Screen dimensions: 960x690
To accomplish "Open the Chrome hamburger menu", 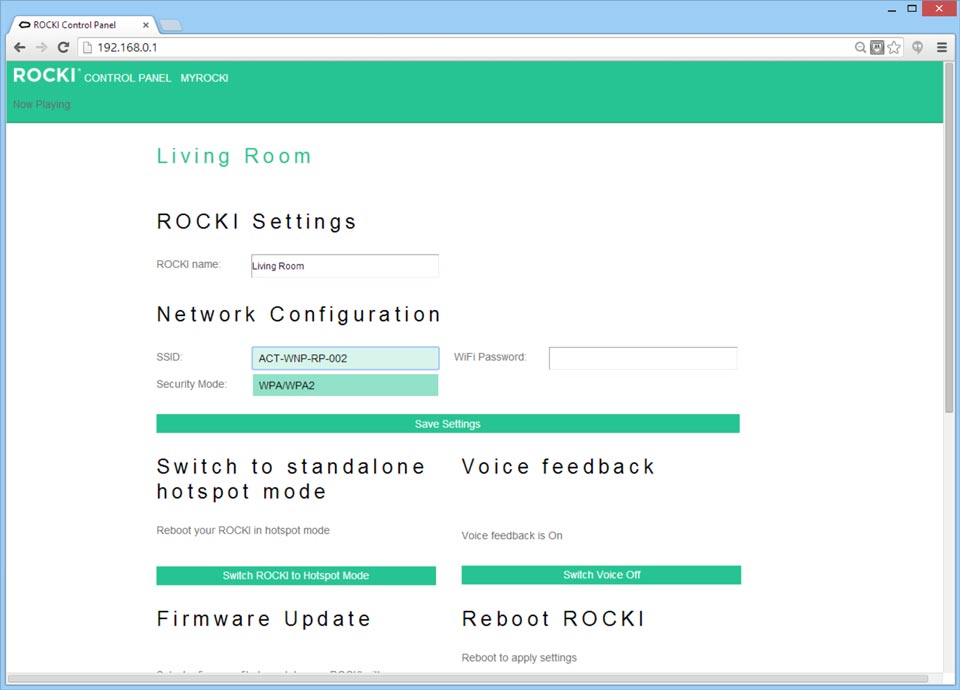I will [x=942, y=47].
